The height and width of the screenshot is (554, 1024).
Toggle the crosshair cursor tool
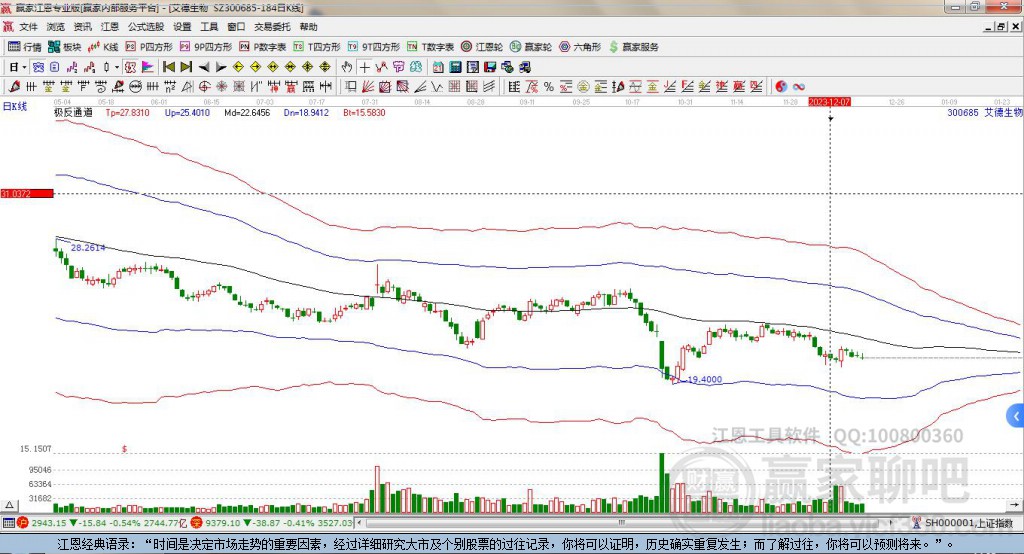(364, 67)
